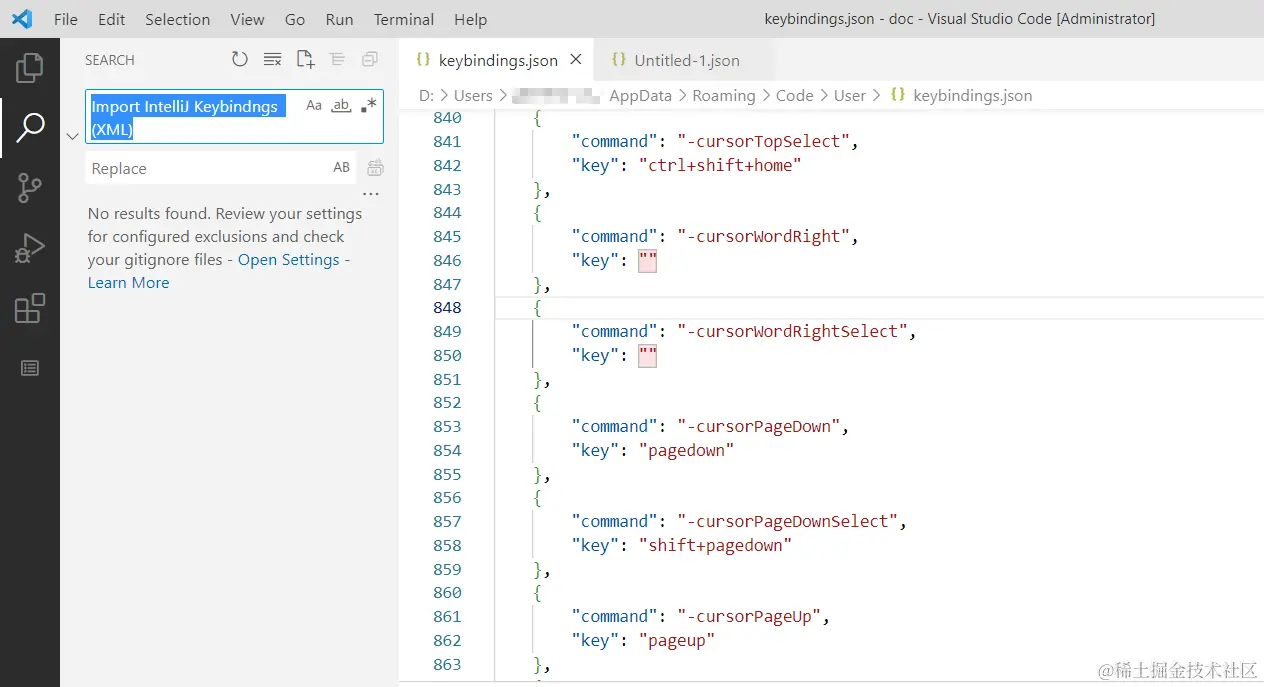Open the Go menu
The width and height of the screenshot is (1264, 687).
(295, 19)
